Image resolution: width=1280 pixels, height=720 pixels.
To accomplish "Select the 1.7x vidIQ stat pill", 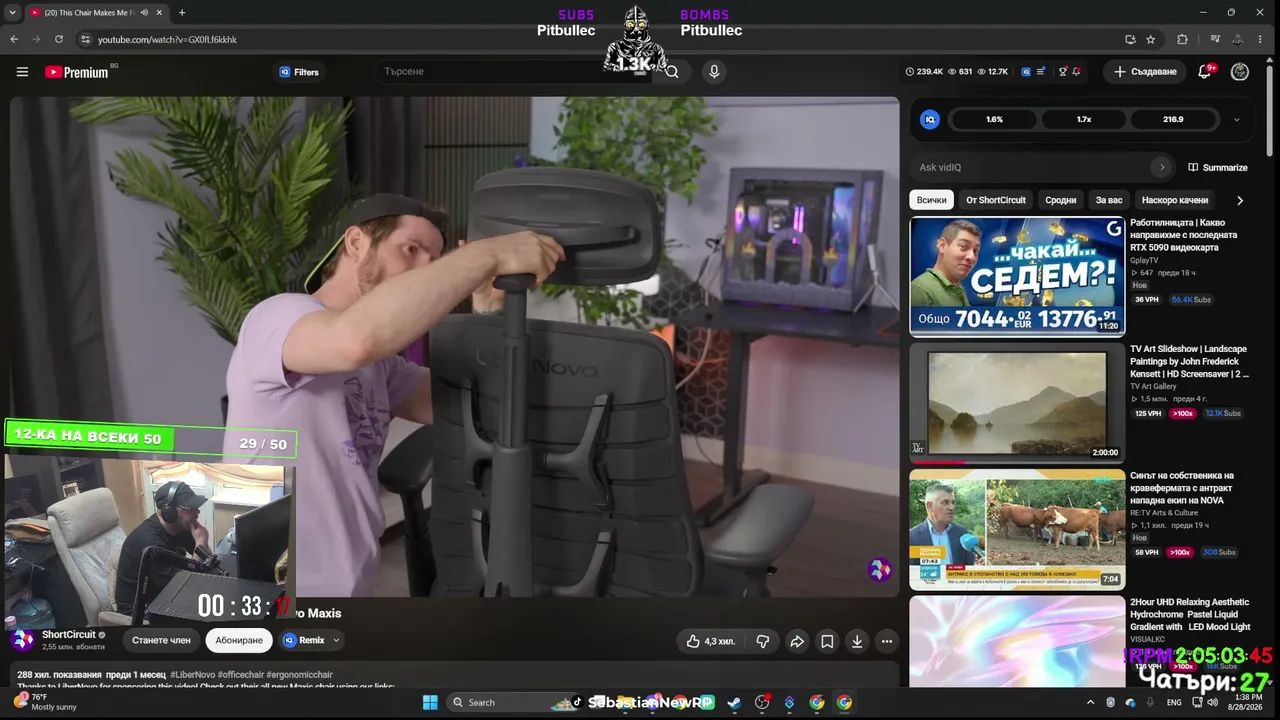I will point(1084,119).
